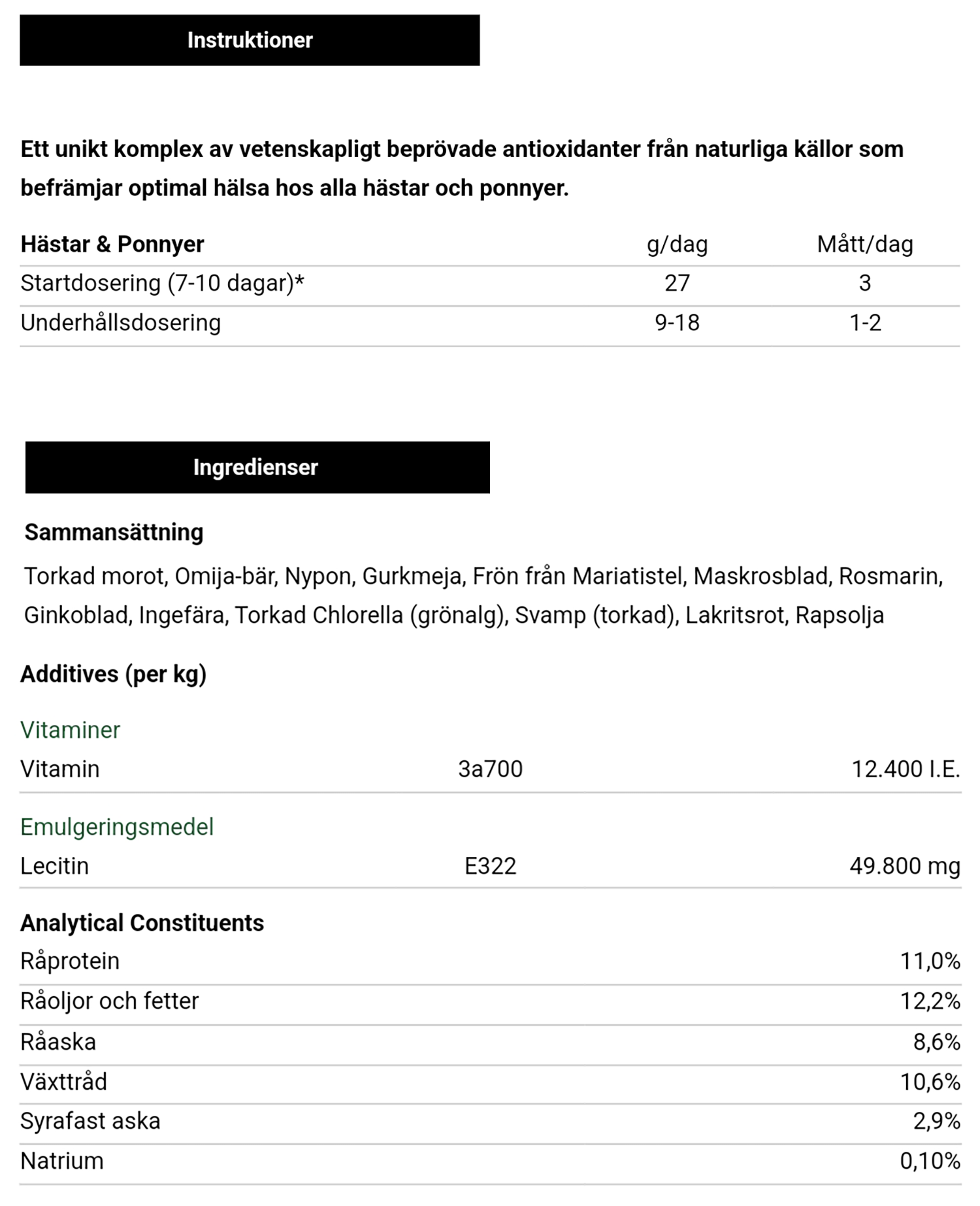980x1206 pixels.
Task: Click the green Vitaminer category label
Action: tap(70, 729)
